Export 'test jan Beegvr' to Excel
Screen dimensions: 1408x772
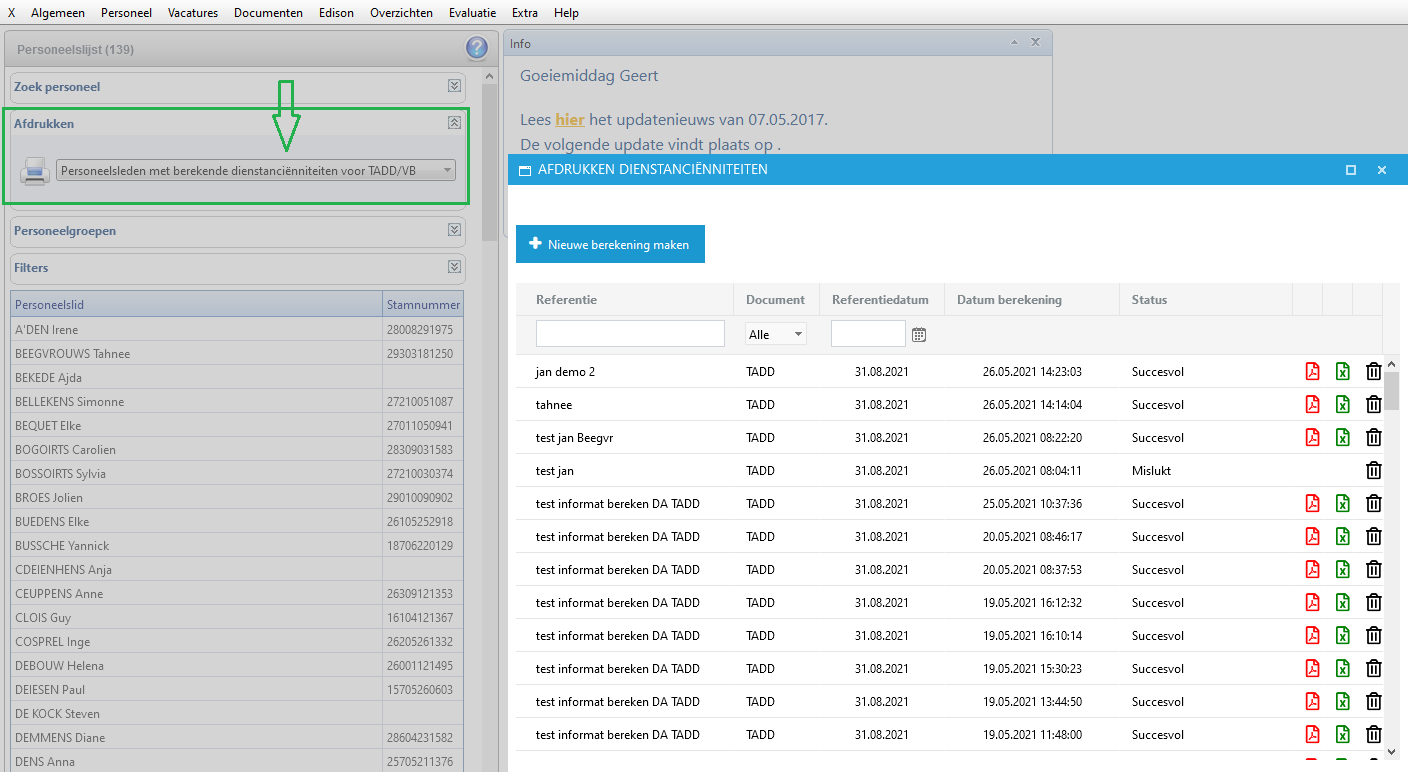click(1343, 438)
